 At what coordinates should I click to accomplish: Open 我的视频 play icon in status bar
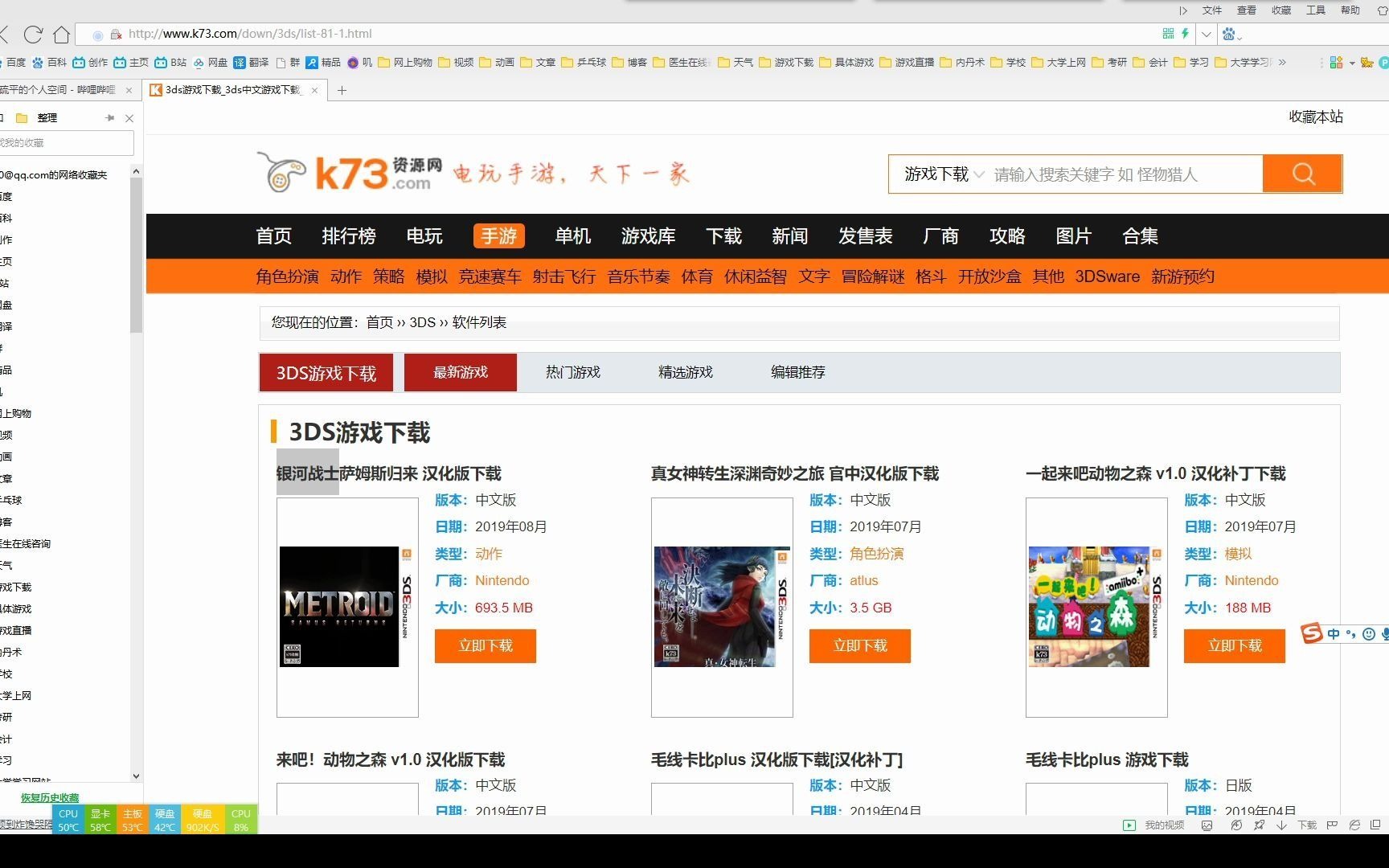[1129, 825]
